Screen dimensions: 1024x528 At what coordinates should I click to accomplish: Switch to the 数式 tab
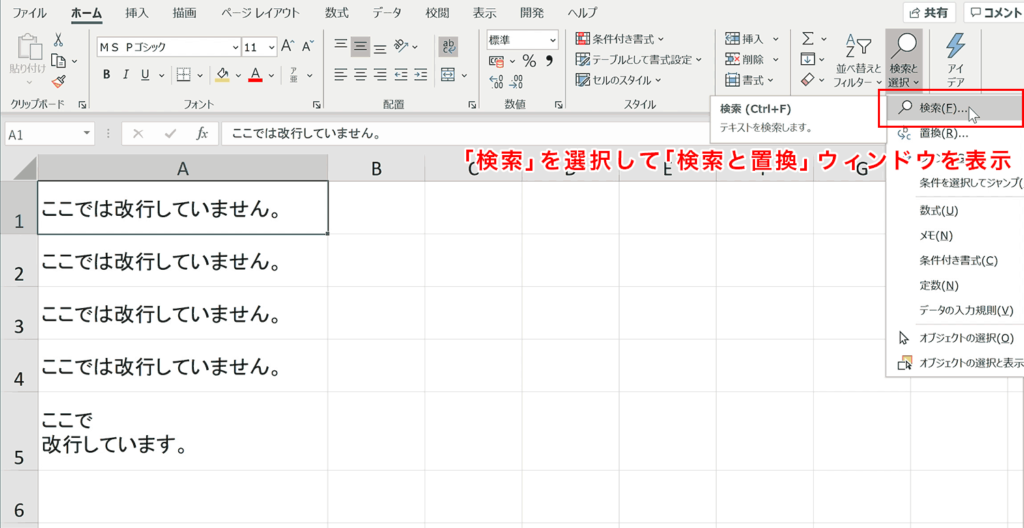tap(336, 12)
